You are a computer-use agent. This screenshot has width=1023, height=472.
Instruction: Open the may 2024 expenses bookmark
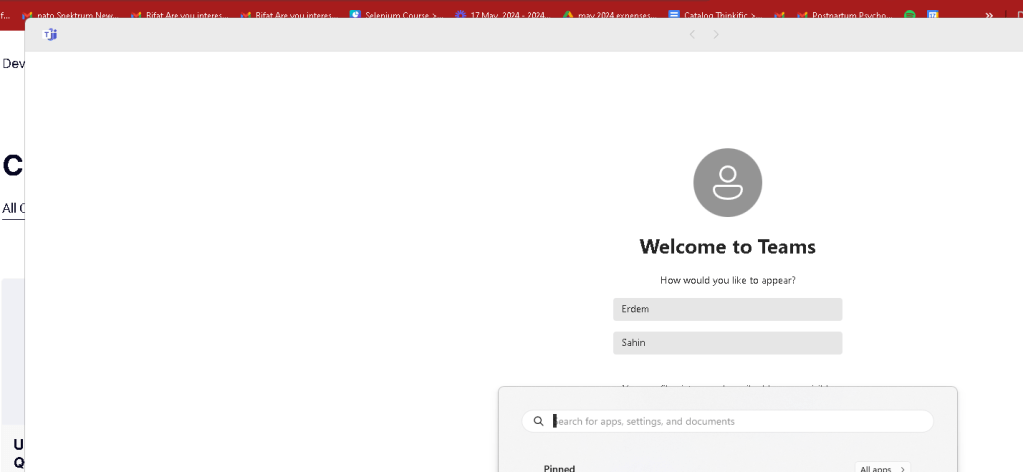point(610,15)
